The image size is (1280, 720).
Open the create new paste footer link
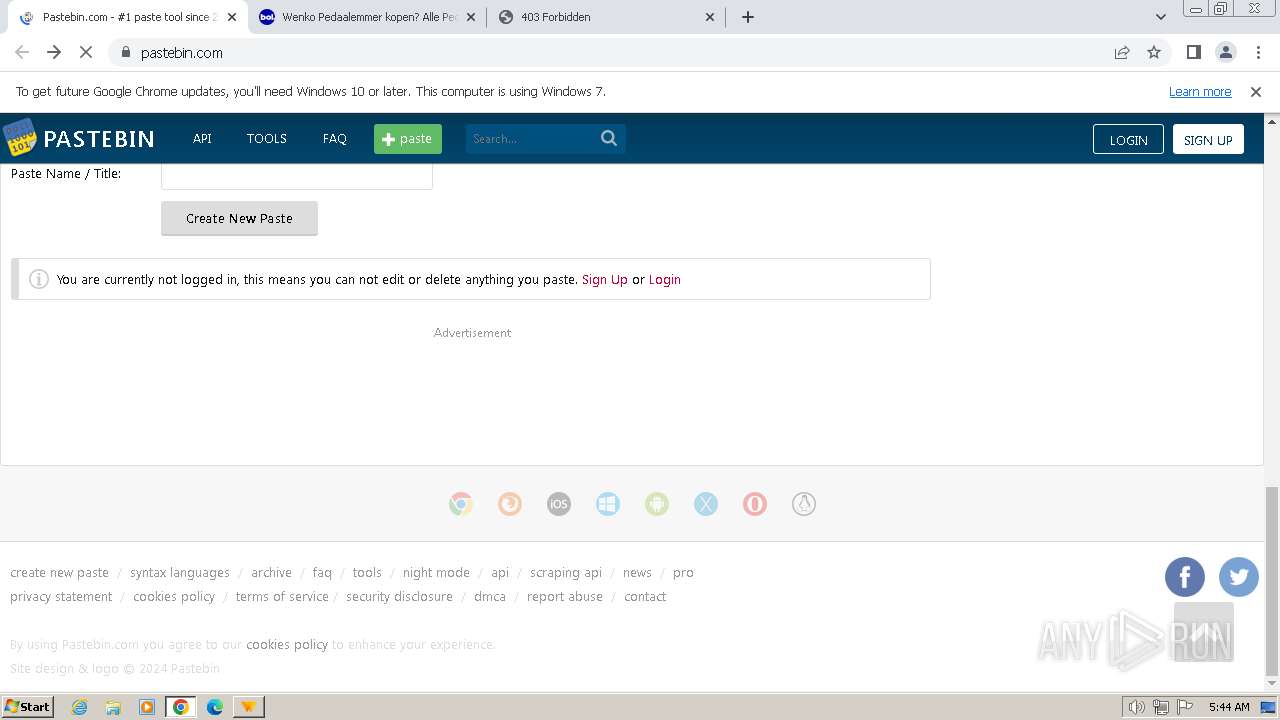tap(59, 573)
